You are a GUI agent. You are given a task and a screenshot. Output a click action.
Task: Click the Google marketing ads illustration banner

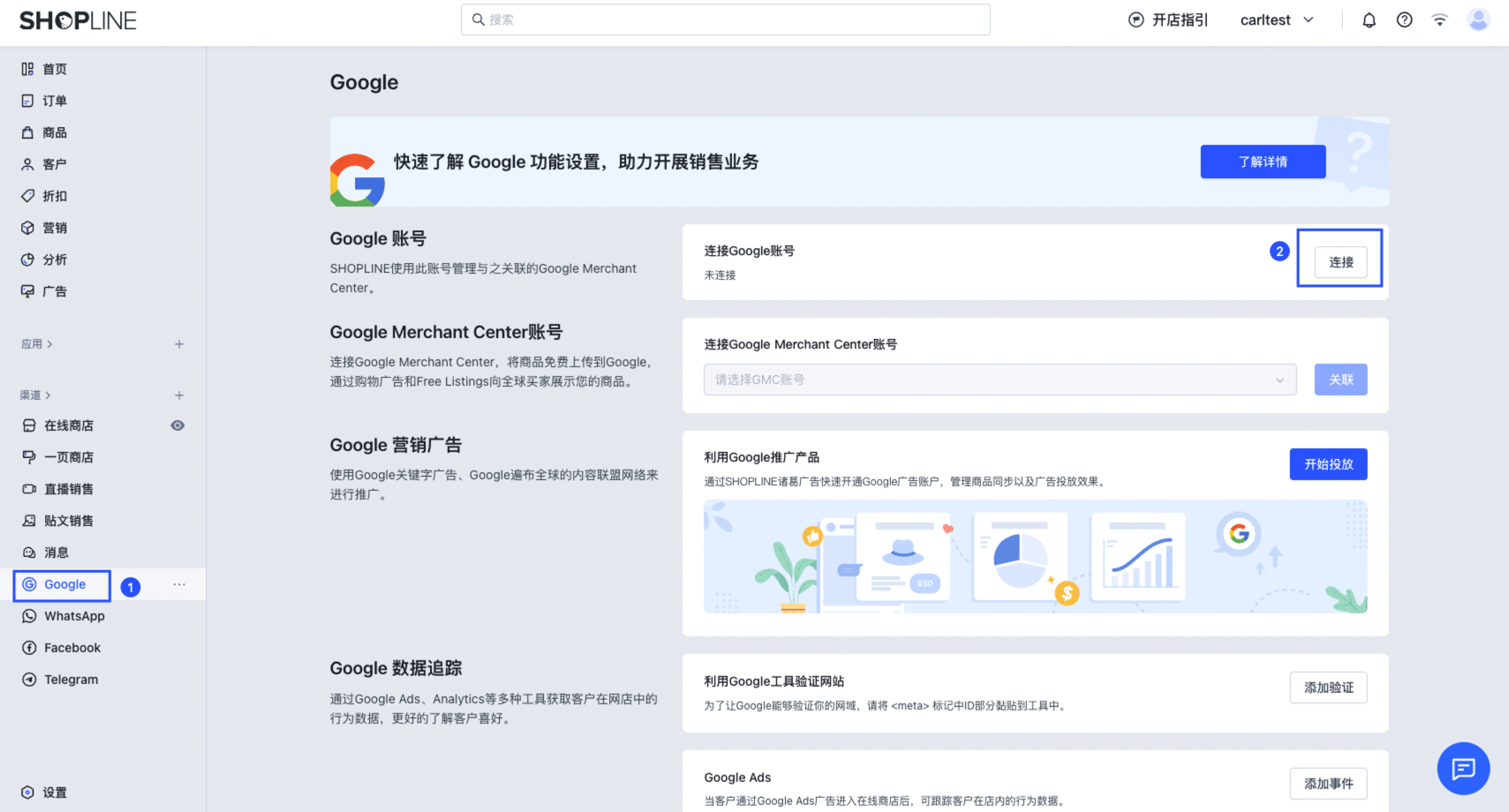1035,557
